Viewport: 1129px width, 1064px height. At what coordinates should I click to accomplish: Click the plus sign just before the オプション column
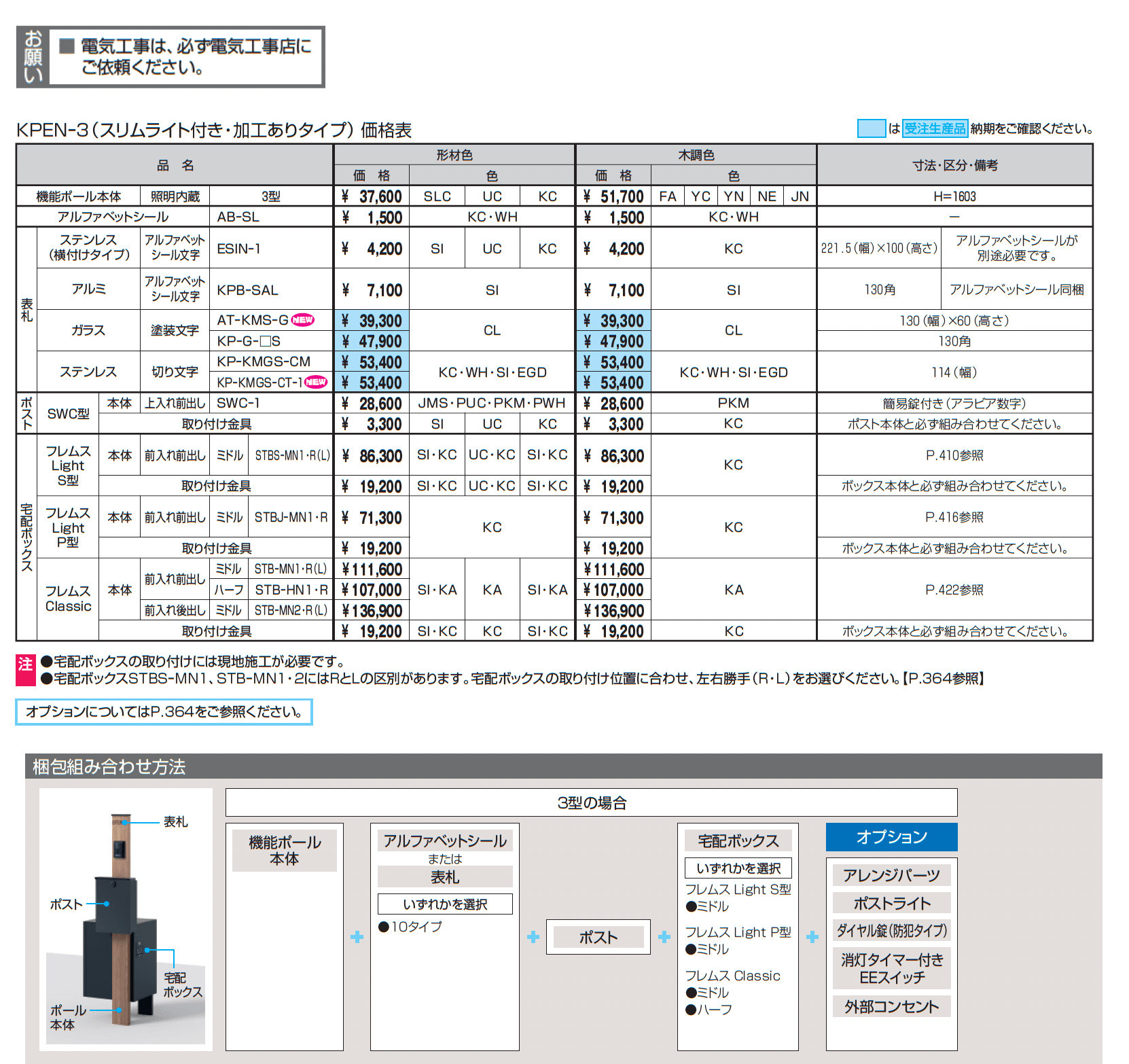[x=812, y=937]
